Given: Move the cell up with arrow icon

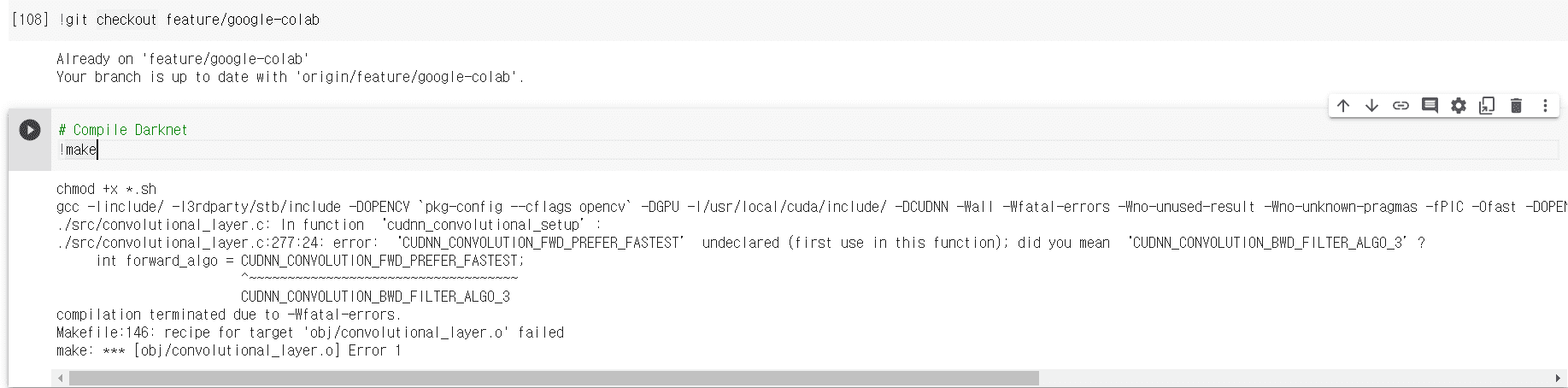Looking at the screenshot, I should (1343, 106).
